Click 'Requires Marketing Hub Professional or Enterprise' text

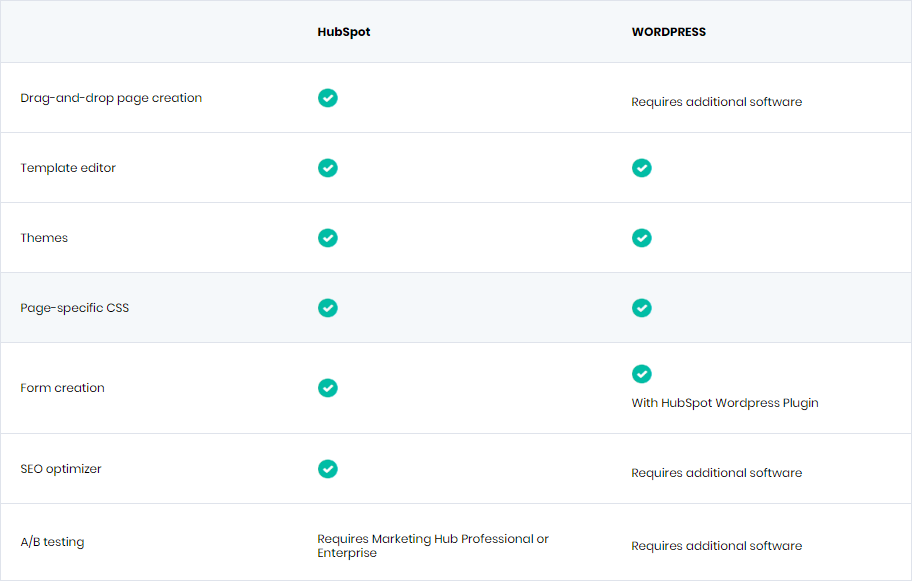(x=433, y=546)
